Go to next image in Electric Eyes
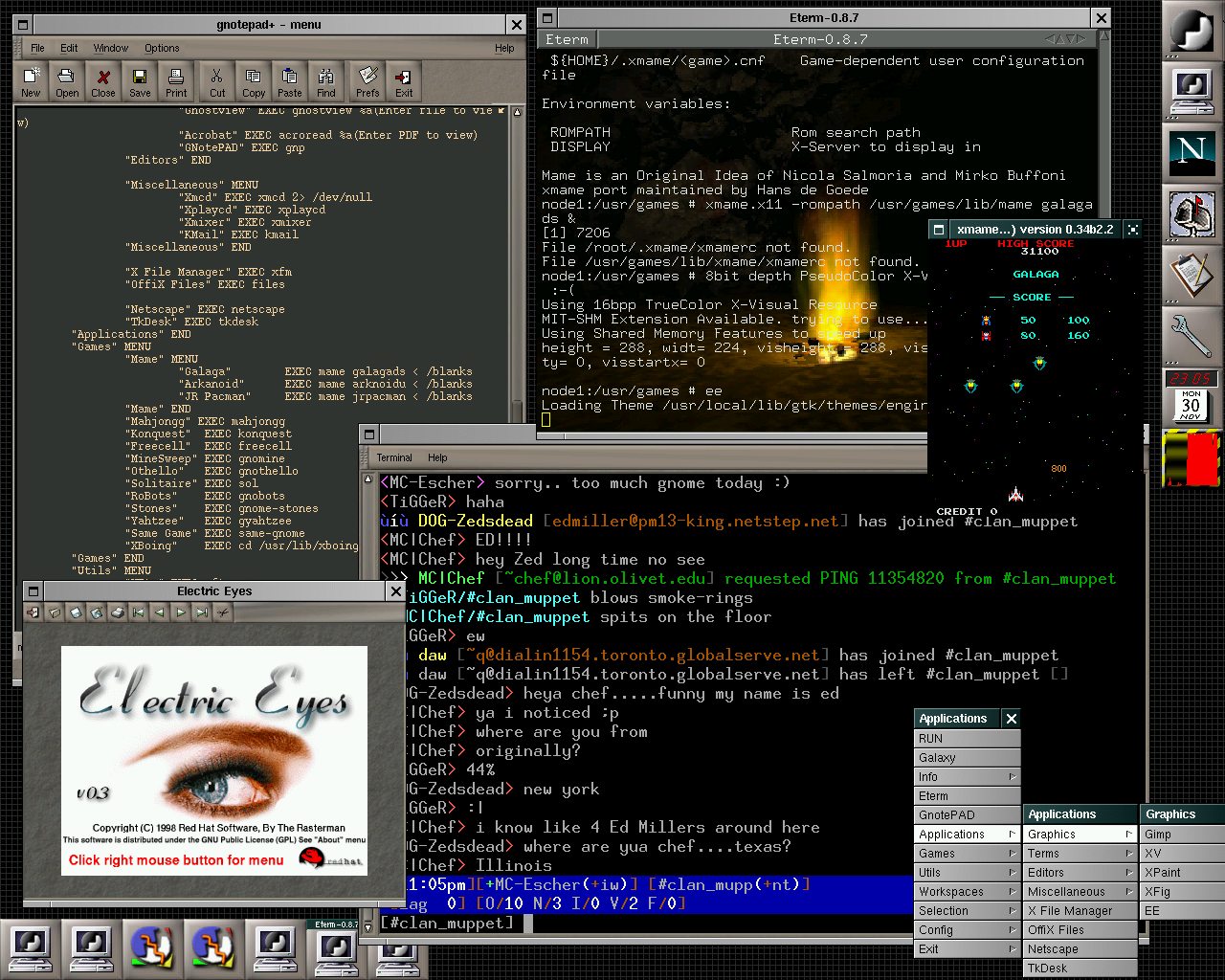This screenshot has width=1225, height=980. tap(181, 612)
